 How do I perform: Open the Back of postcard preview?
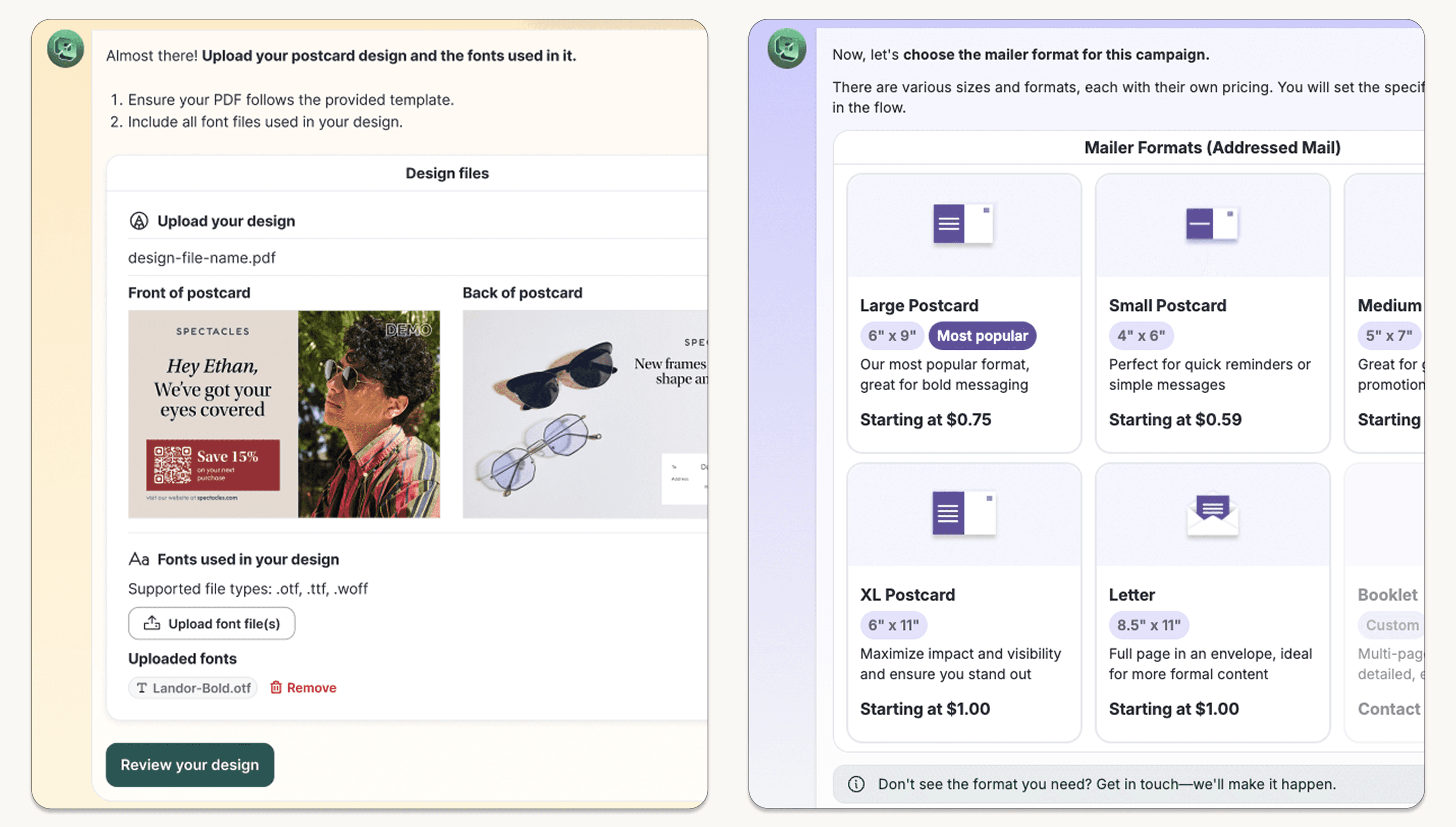[585, 413]
